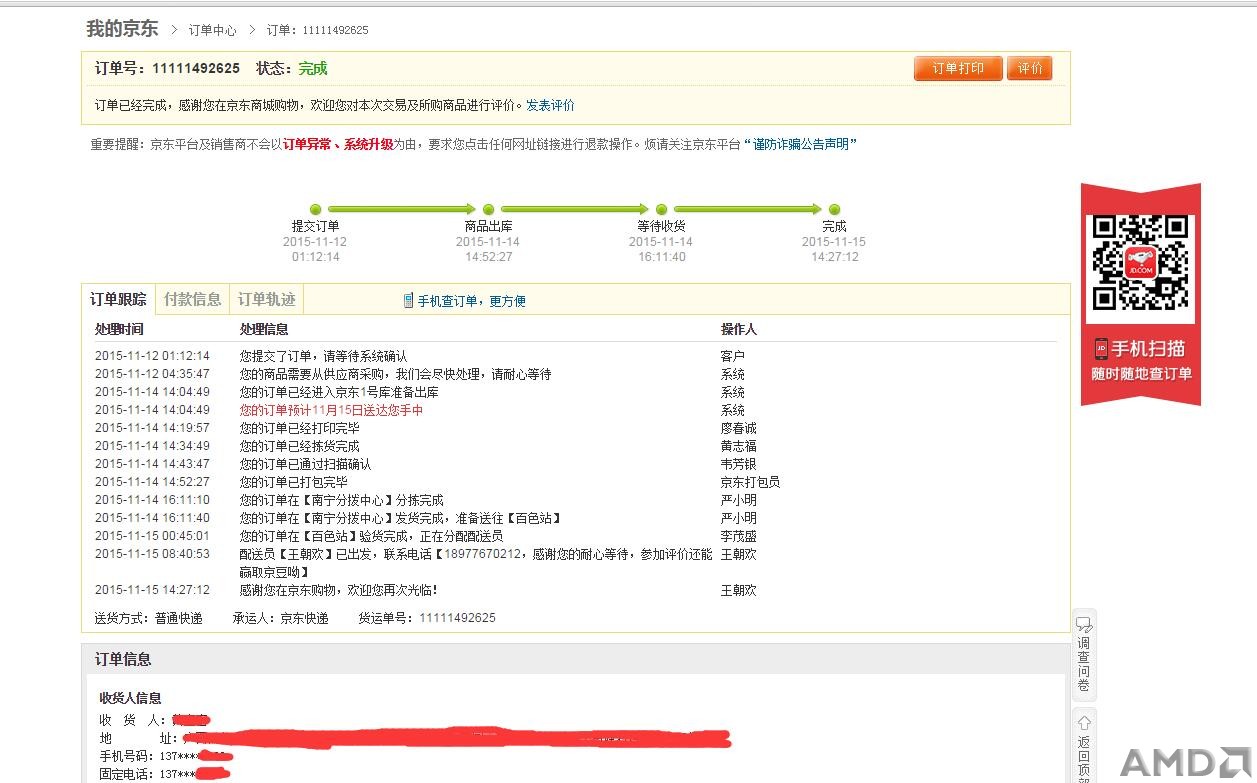Click the 返回顶部 side button
Image resolution: width=1257 pixels, height=783 pixels.
point(1084,746)
